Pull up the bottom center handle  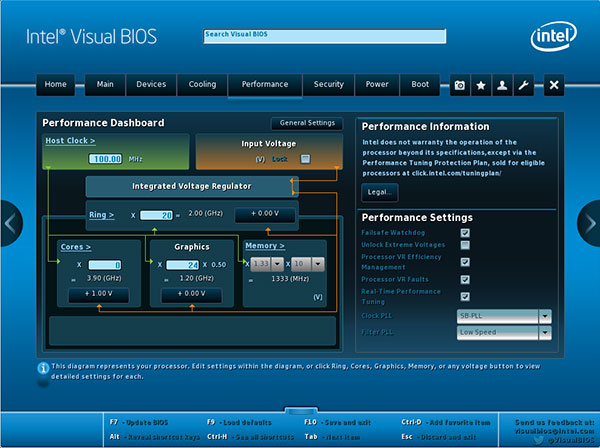click(x=301, y=411)
